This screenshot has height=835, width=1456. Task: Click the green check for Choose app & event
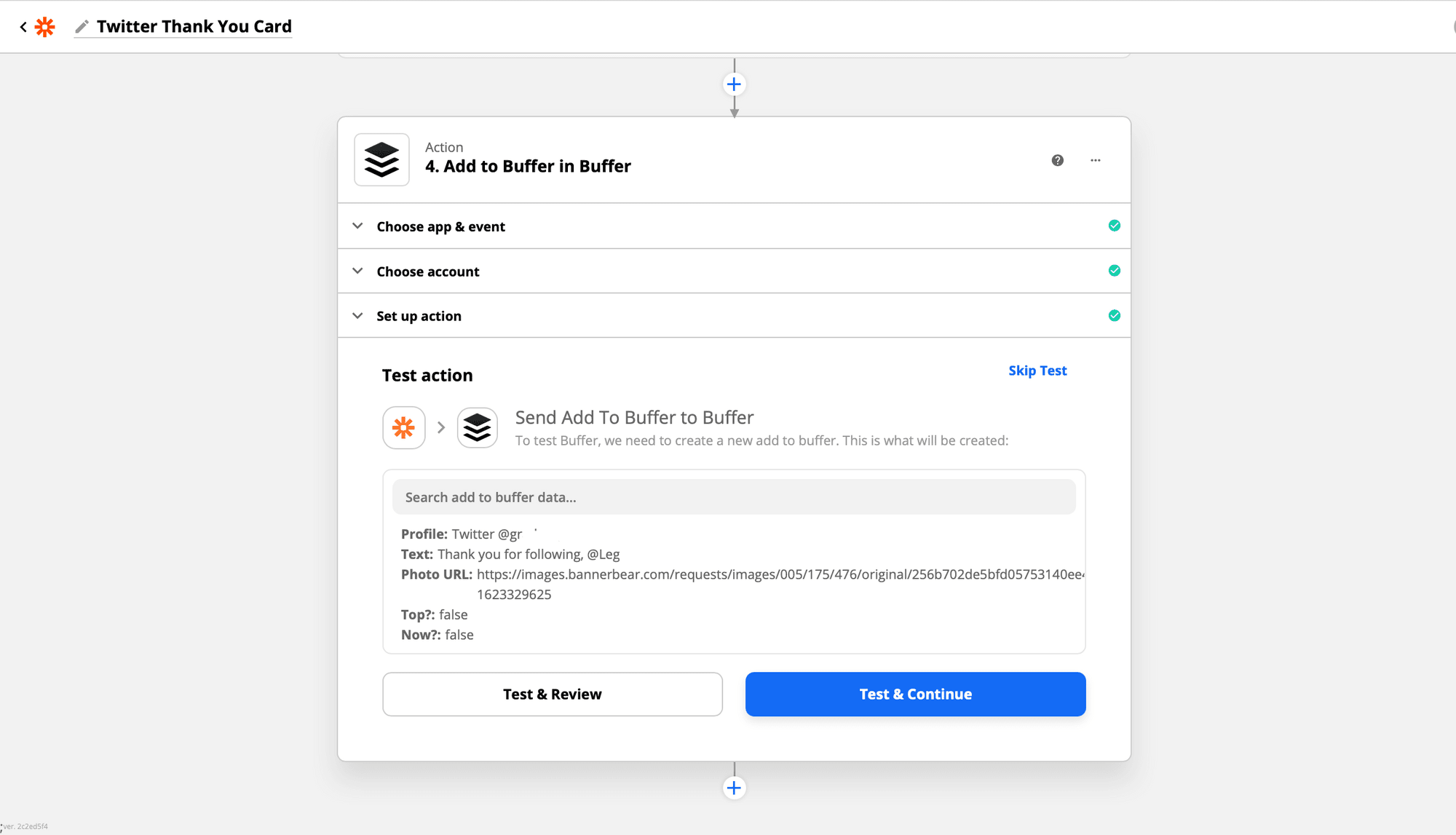(1114, 226)
